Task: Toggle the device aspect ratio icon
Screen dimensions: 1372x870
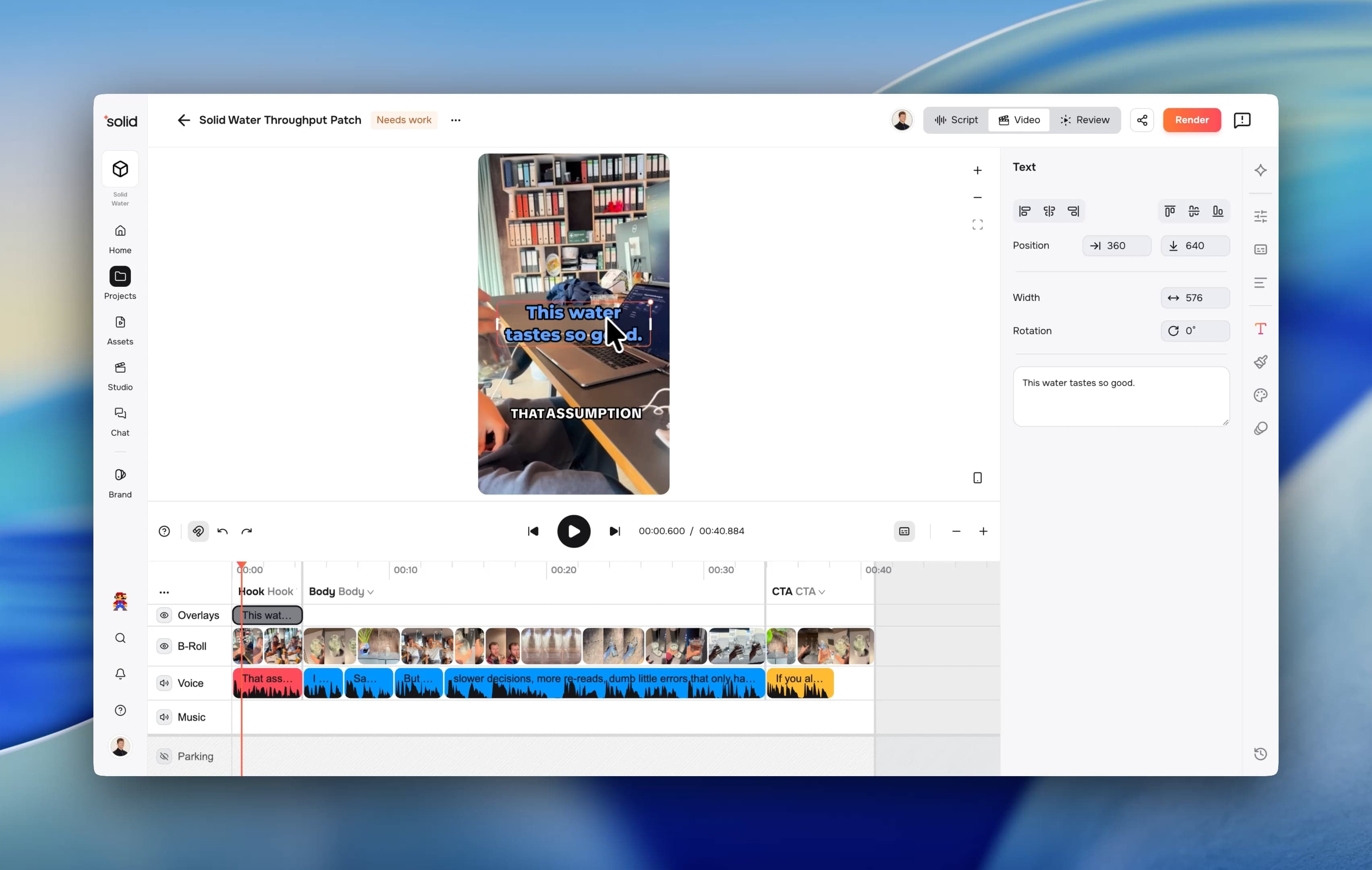Action: pyautogui.click(x=978, y=478)
